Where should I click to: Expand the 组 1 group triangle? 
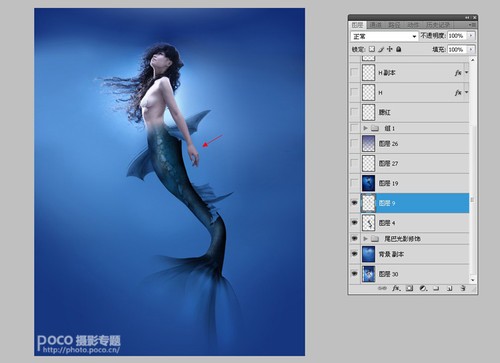click(x=365, y=128)
